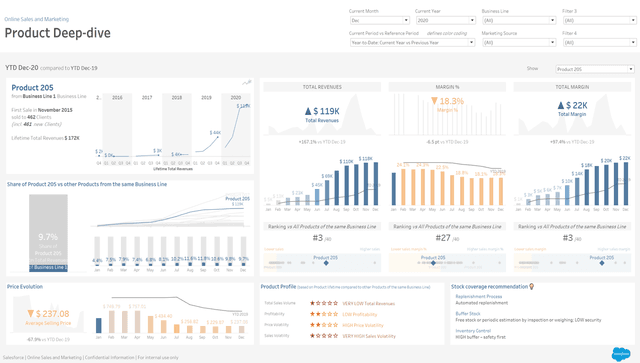The image size is (640, 363).
Task: Open the Current Year dropdown
Action: (446, 20)
